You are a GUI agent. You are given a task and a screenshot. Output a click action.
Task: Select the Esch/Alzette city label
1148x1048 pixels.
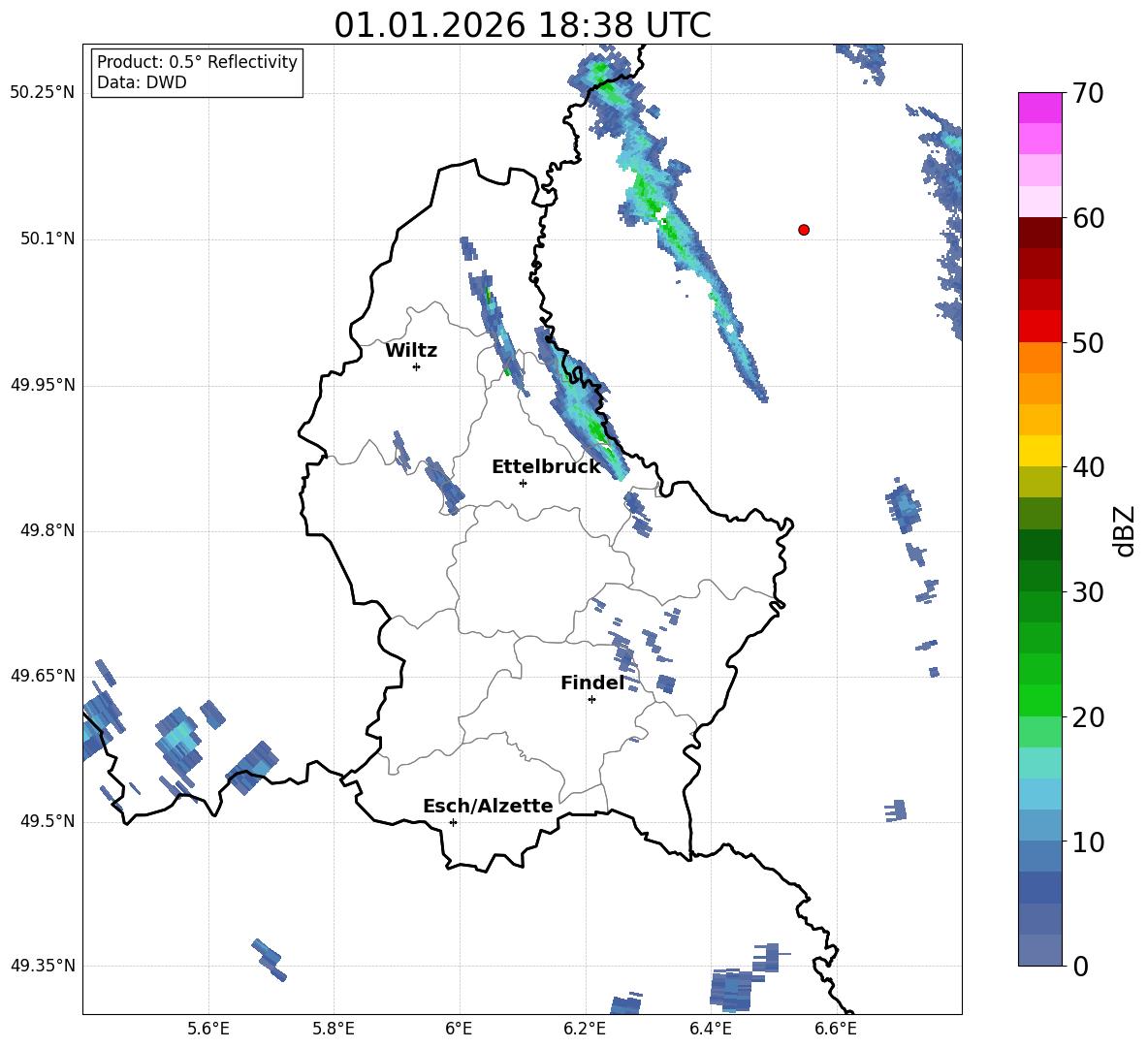(x=488, y=806)
